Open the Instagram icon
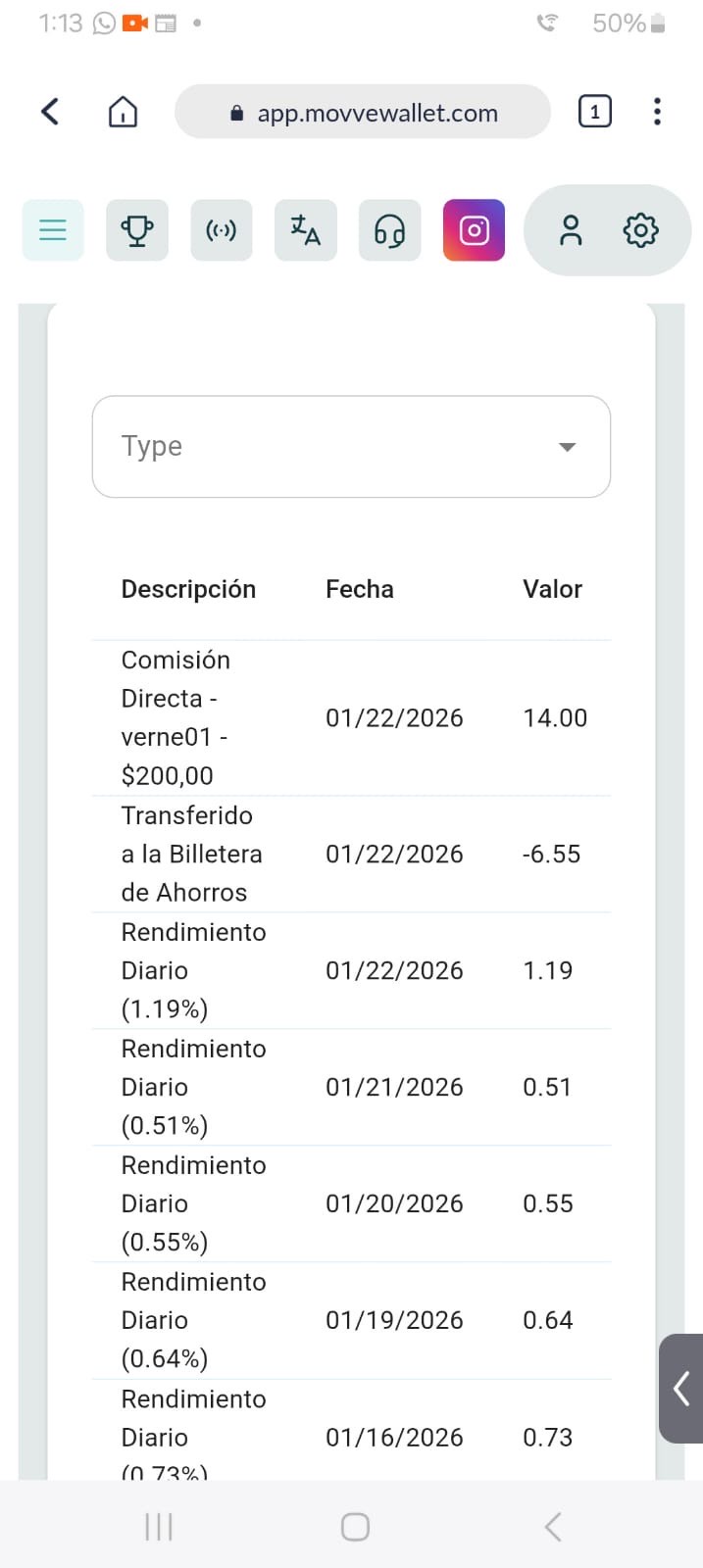Viewport: 703px width, 1568px height. (x=474, y=230)
